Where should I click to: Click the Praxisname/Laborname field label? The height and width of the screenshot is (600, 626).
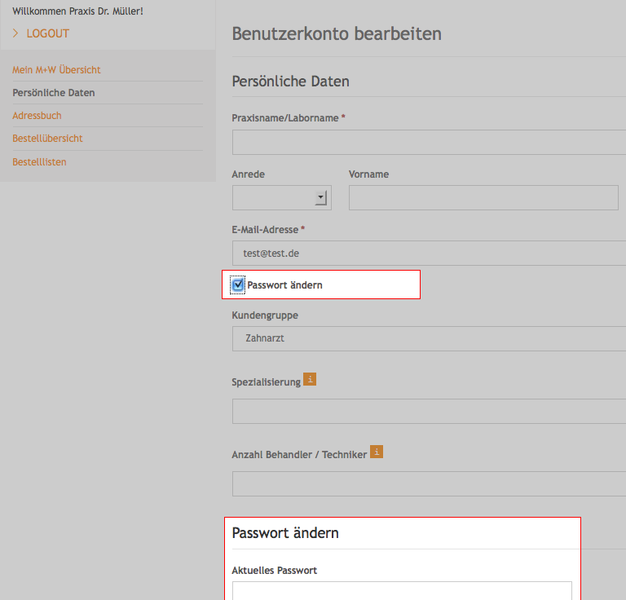click(285, 118)
